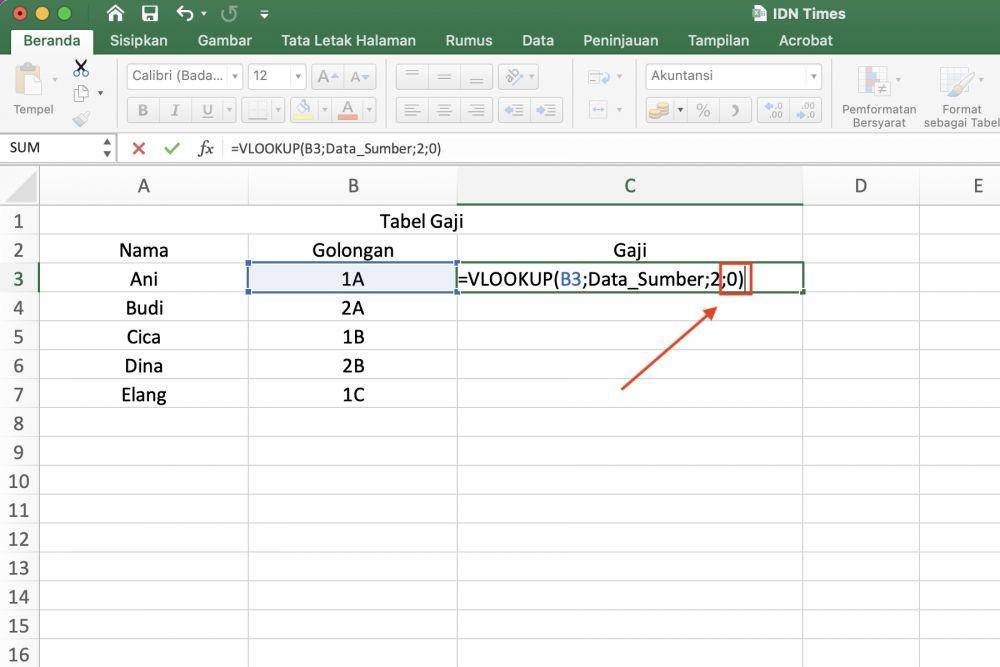The width and height of the screenshot is (1000, 667).
Task: Open the Data ribbon tab
Action: point(538,41)
